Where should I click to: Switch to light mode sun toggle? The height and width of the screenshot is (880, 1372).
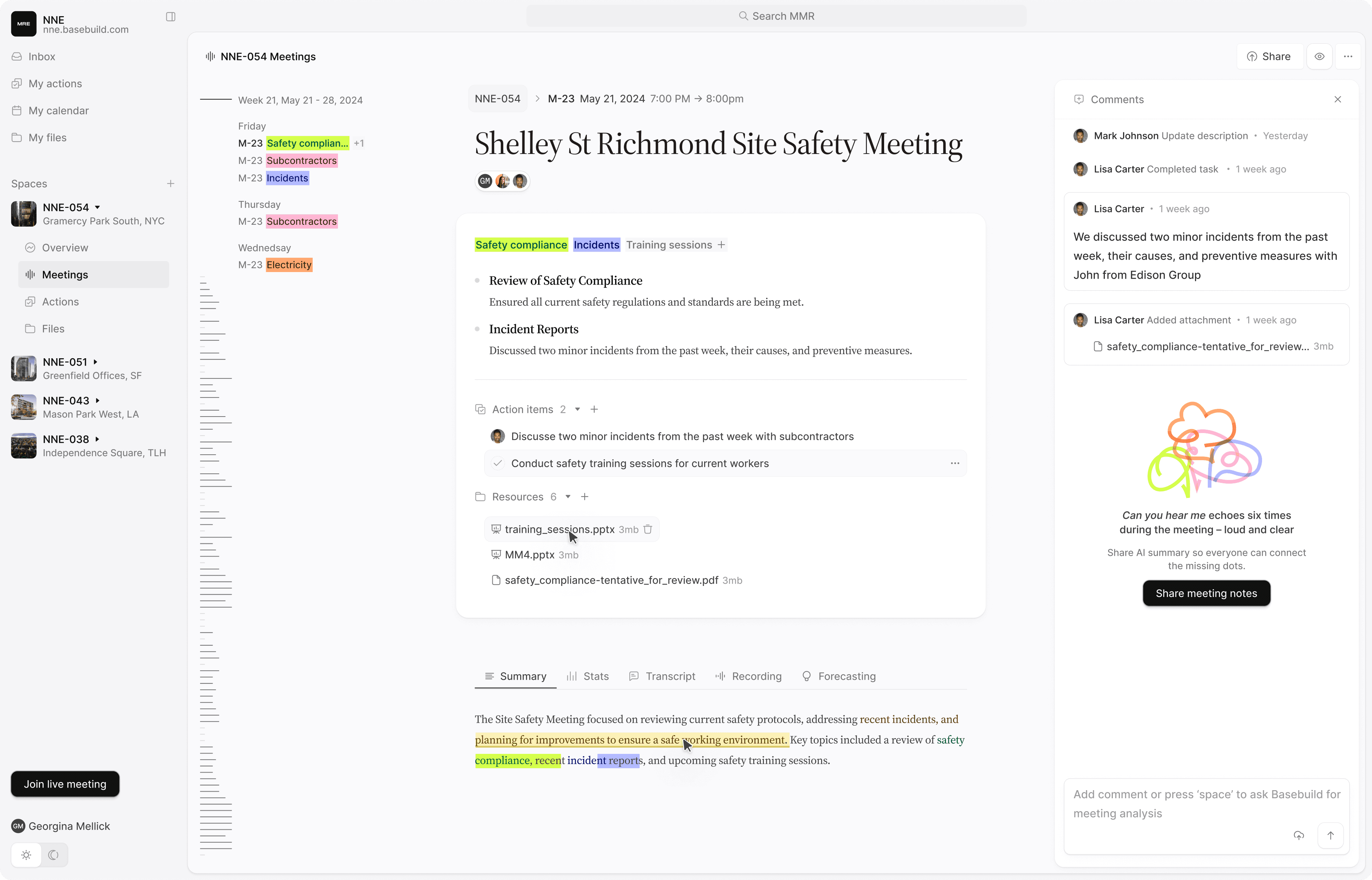[x=26, y=855]
